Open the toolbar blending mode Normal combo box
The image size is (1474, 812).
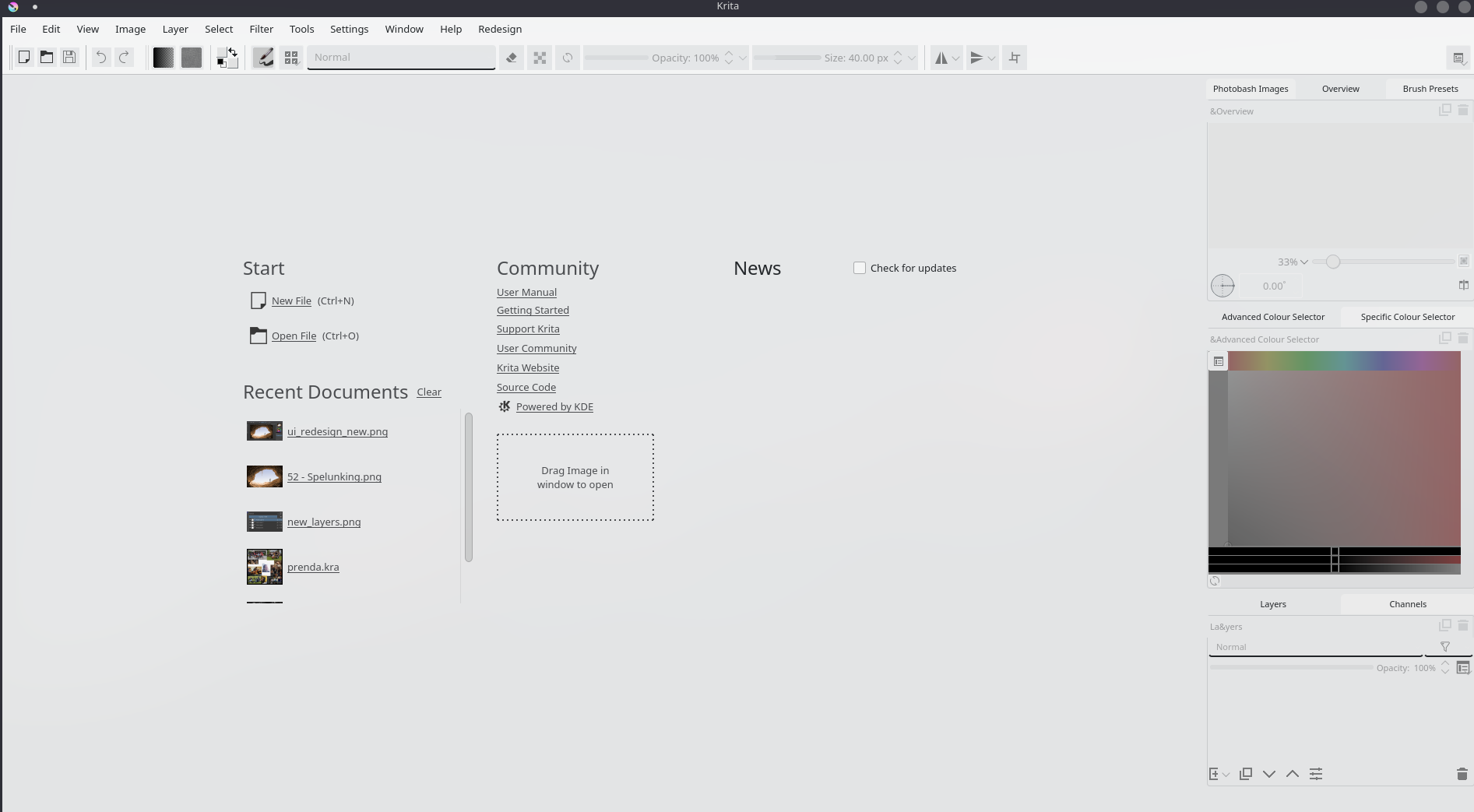pos(401,58)
